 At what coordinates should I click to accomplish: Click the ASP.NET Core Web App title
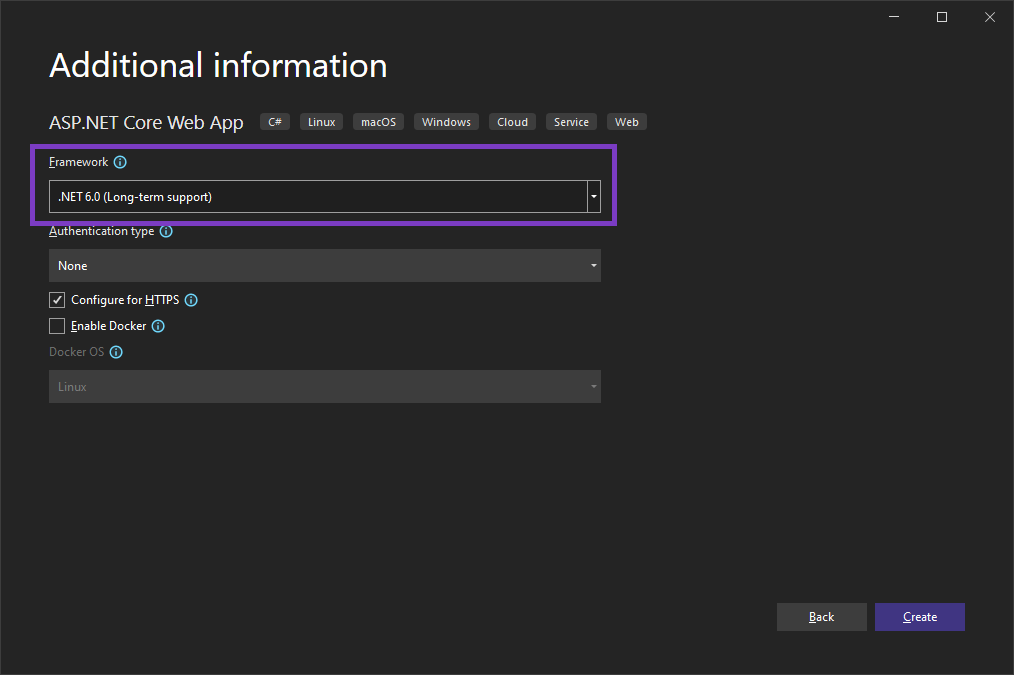click(x=146, y=123)
